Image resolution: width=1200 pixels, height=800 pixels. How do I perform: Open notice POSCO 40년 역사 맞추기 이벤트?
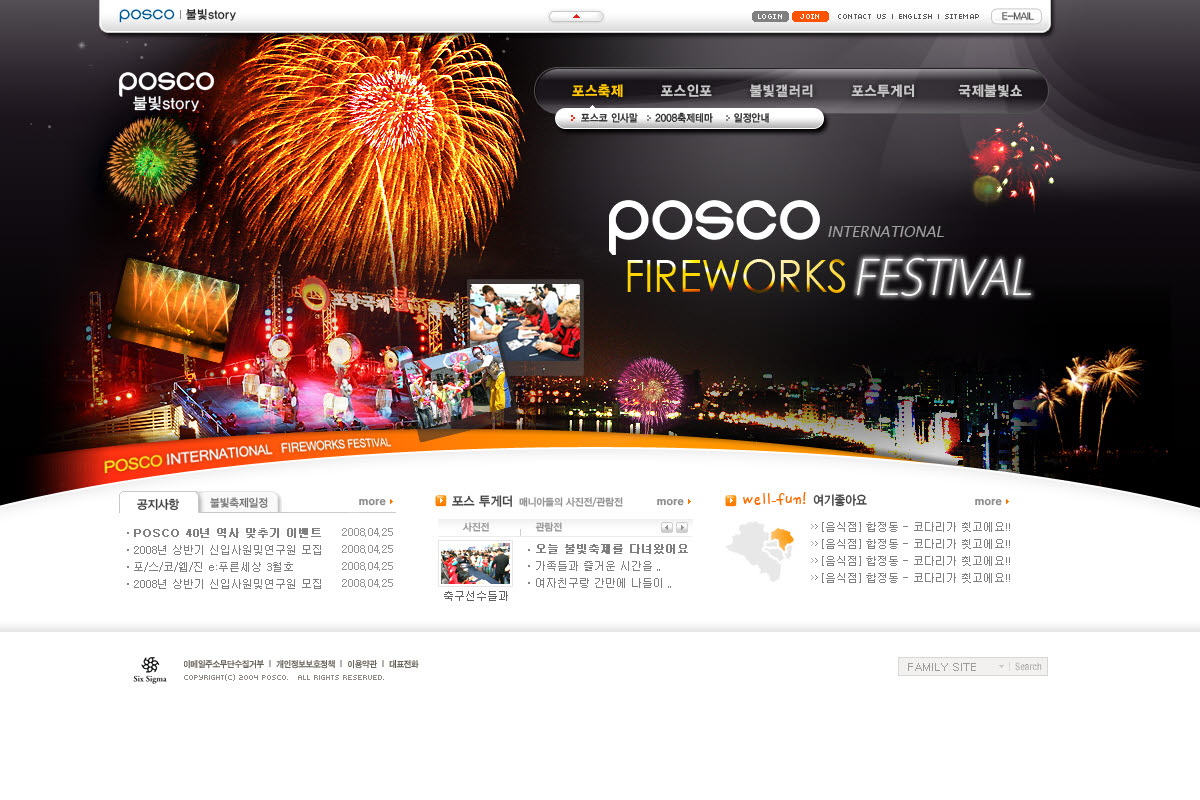pyautogui.click(x=227, y=533)
